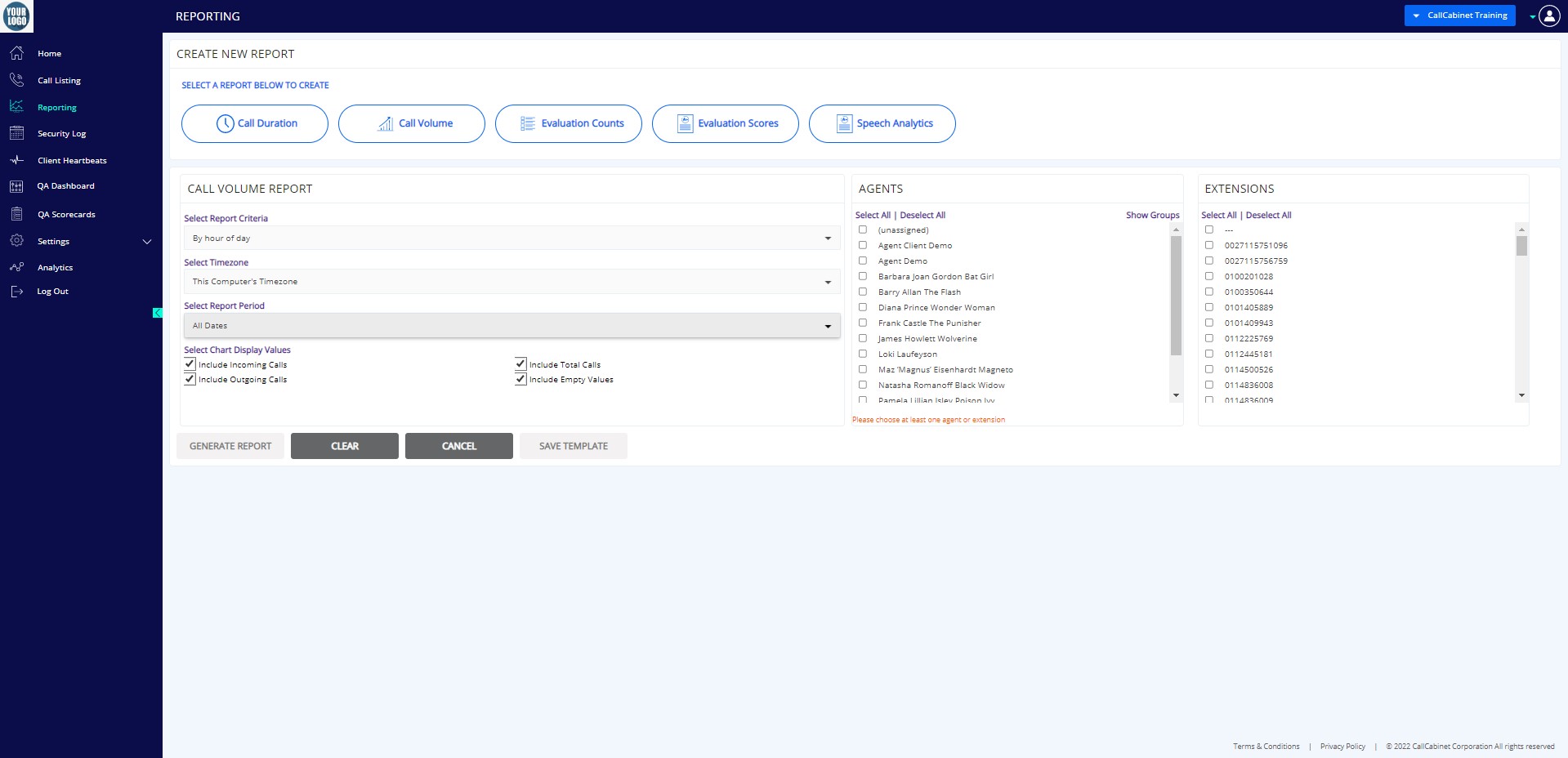The image size is (1568, 758).
Task: Check extension 0114500526 checkbox
Action: (1209, 369)
